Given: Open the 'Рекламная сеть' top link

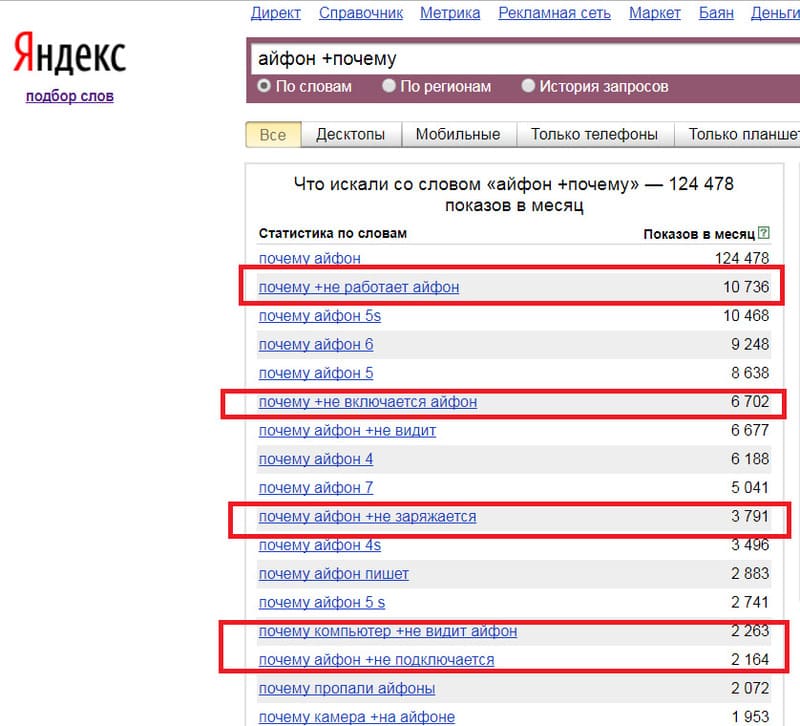Looking at the screenshot, I should click(x=554, y=13).
